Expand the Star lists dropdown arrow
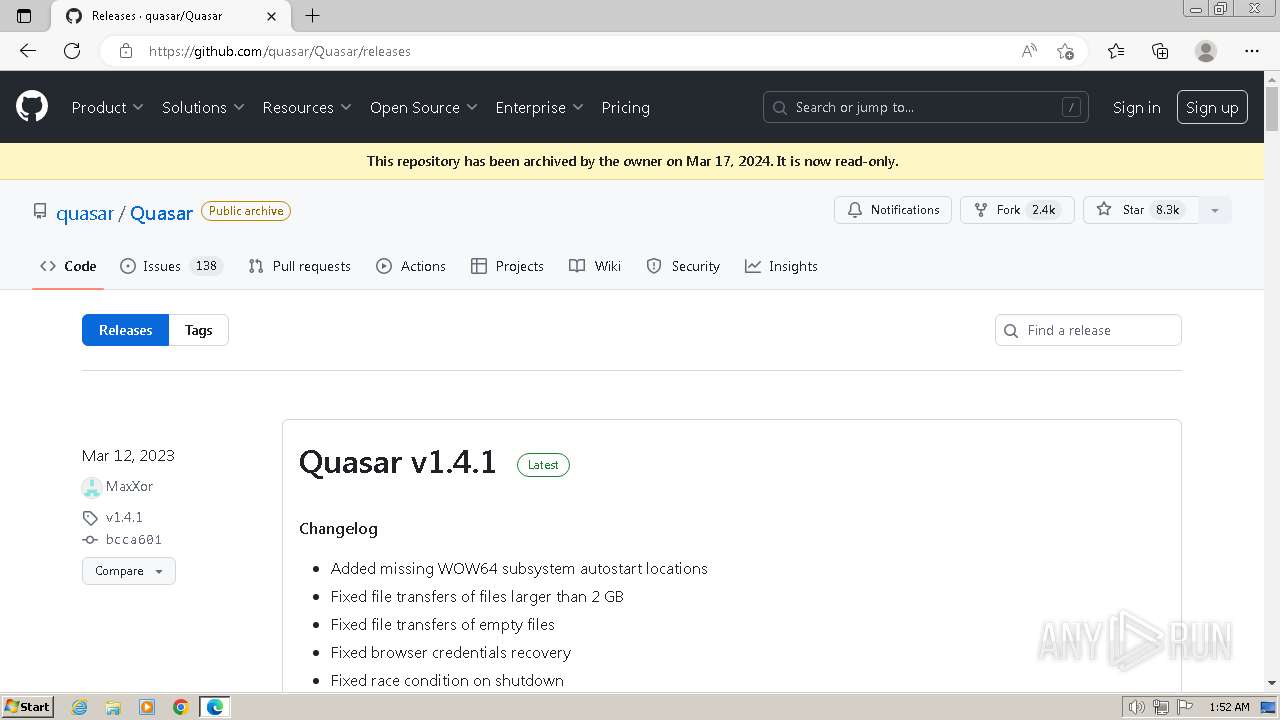Screen dimensions: 1280x720 point(1215,210)
